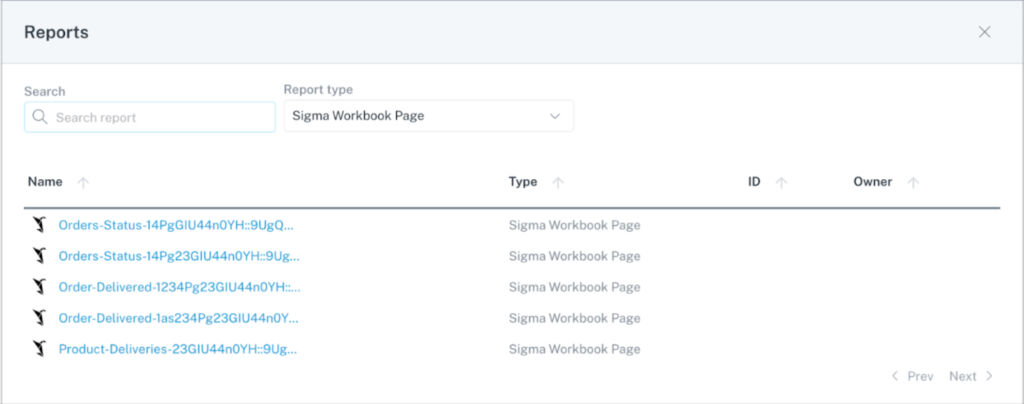Sort by ID column arrow

coord(781,183)
